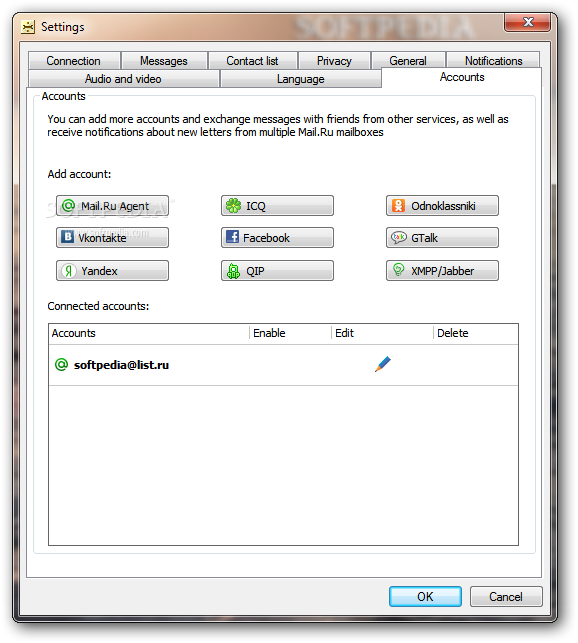Add a Vkontakte account

point(112,238)
